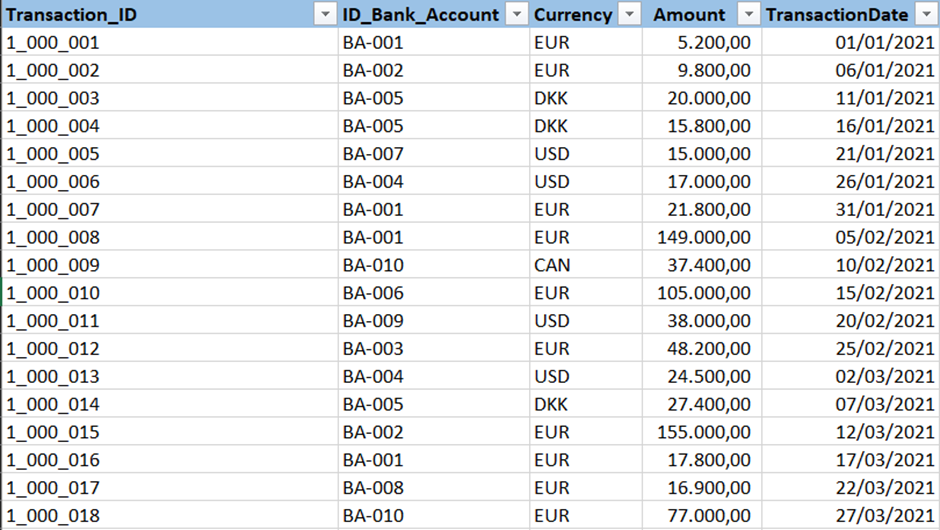This screenshot has width=940, height=530.
Task: Open the Currency column filter dropdown
Action: 629,14
